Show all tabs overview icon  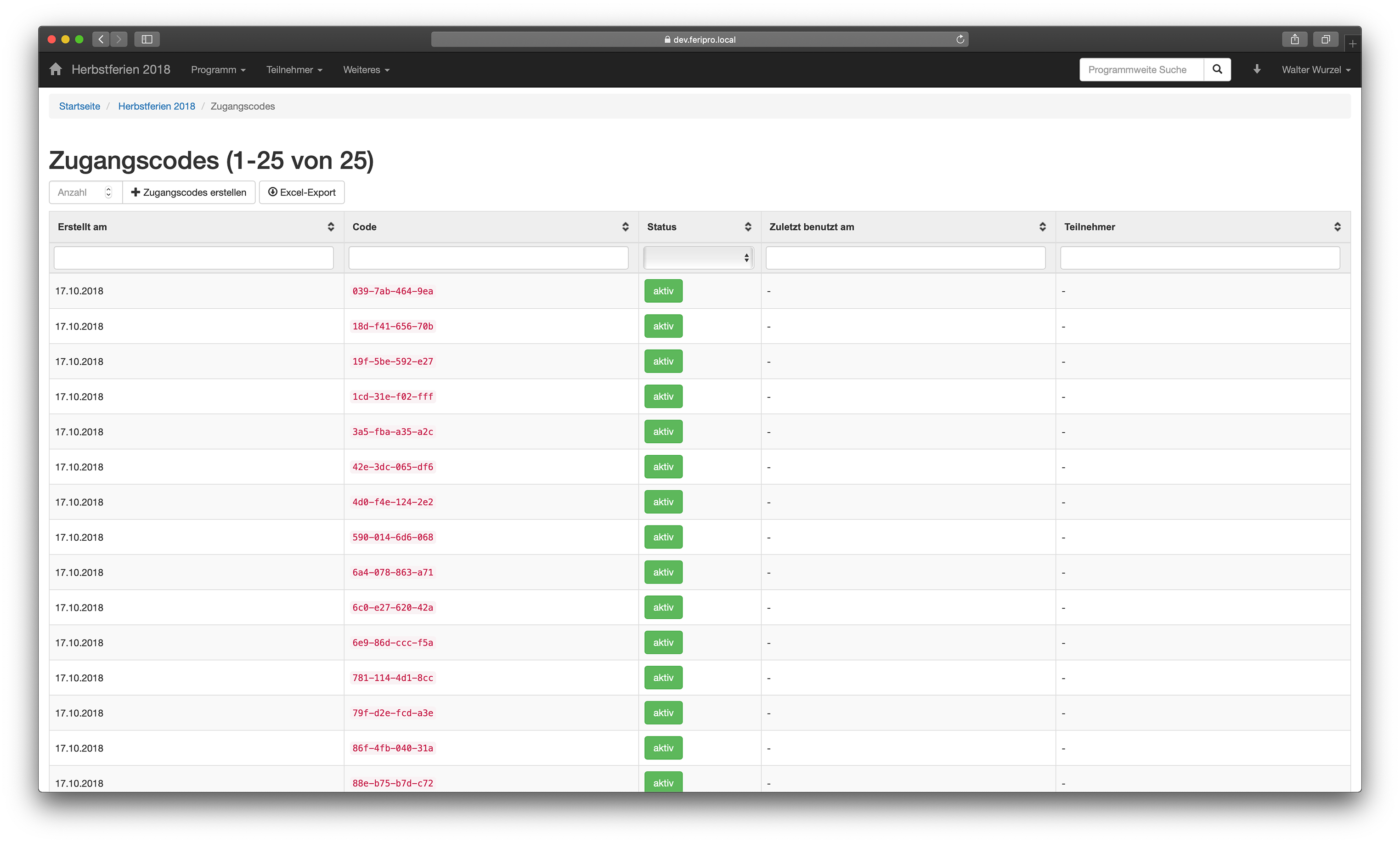point(1325,39)
